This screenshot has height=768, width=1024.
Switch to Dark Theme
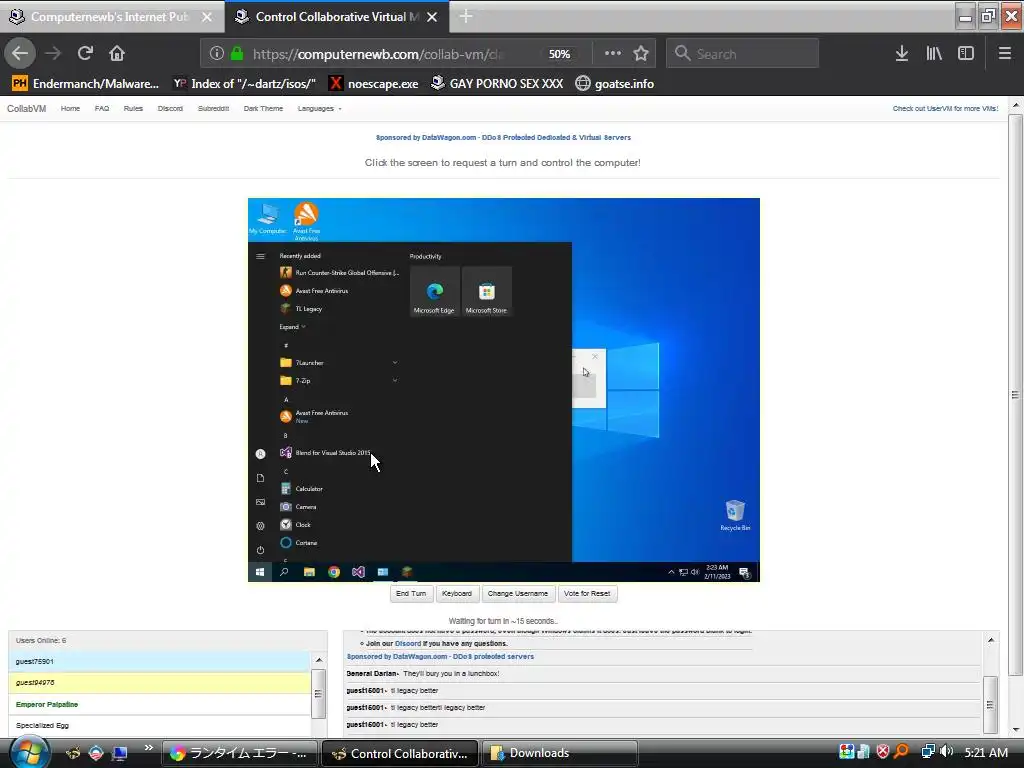(x=263, y=108)
